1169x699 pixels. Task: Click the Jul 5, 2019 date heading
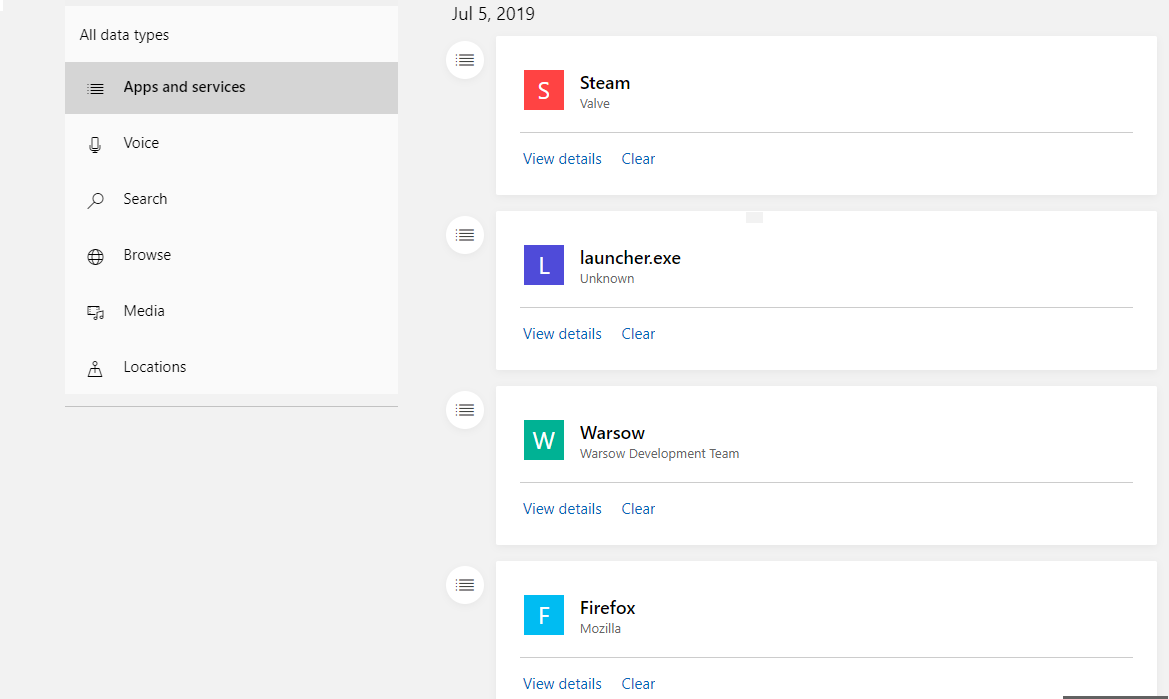tap(493, 14)
